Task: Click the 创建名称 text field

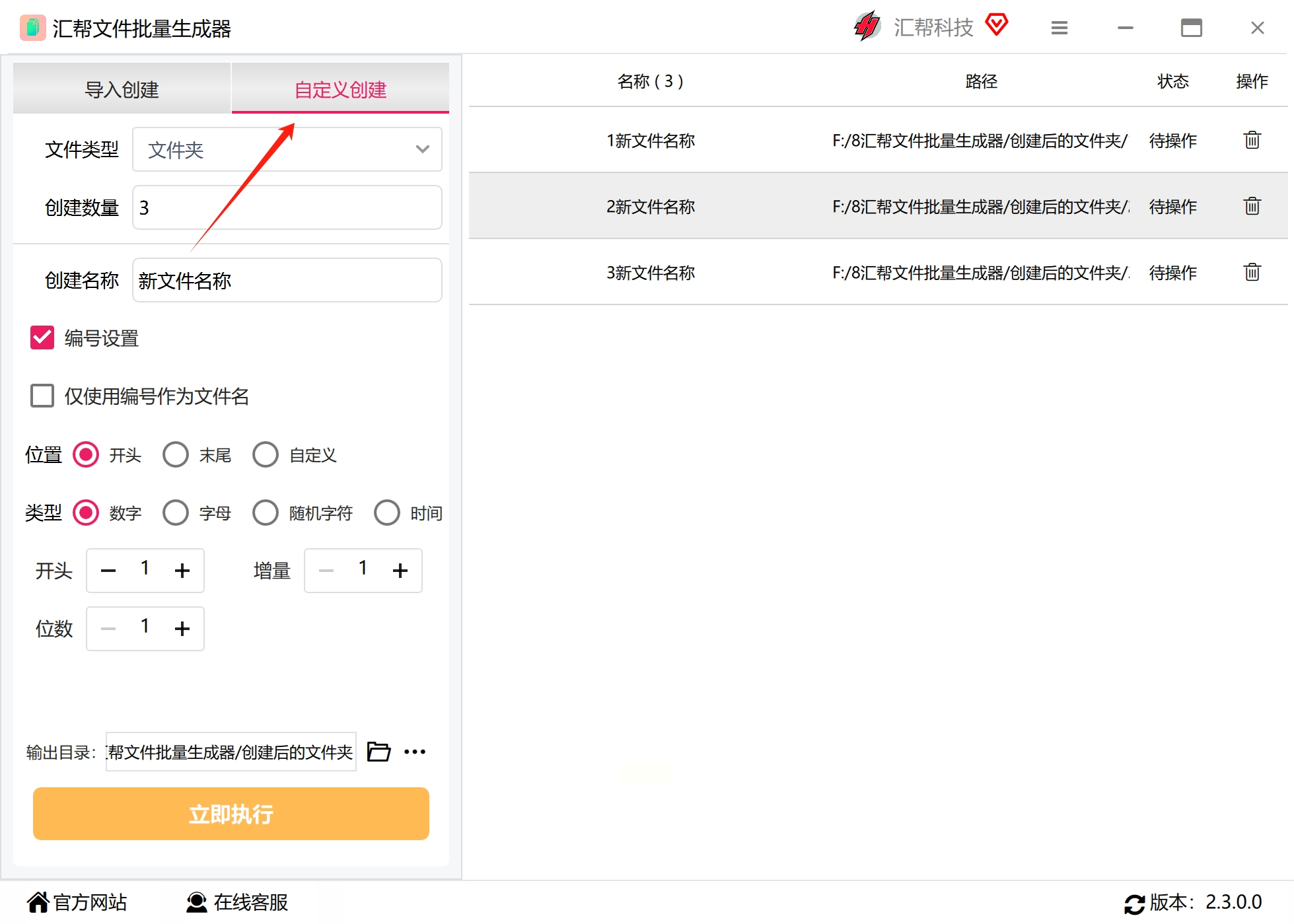Action: pos(287,280)
